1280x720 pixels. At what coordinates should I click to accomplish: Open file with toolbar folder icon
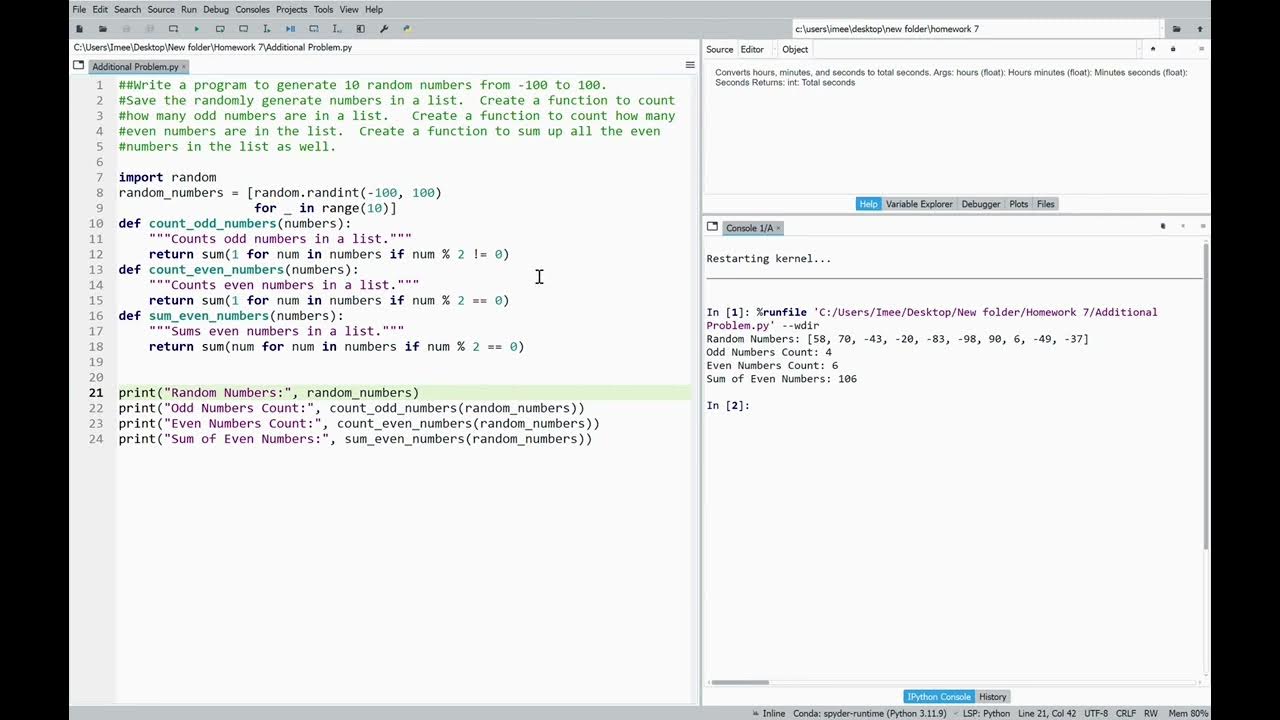(102, 29)
